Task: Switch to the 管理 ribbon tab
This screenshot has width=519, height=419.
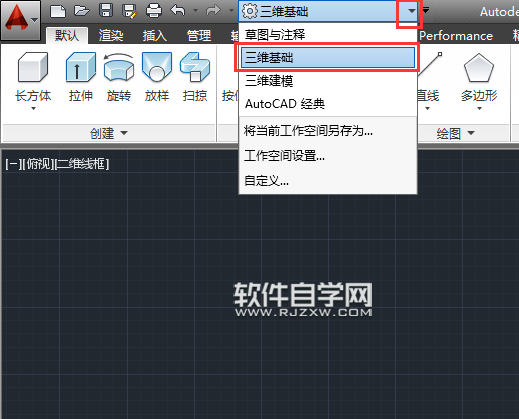Action: click(x=199, y=35)
